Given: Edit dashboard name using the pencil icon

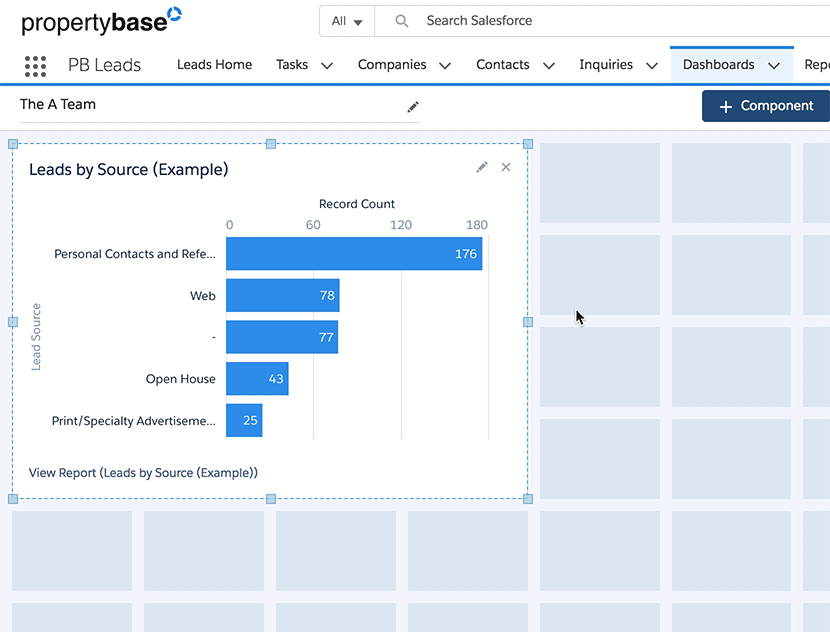Looking at the screenshot, I should (x=413, y=106).
